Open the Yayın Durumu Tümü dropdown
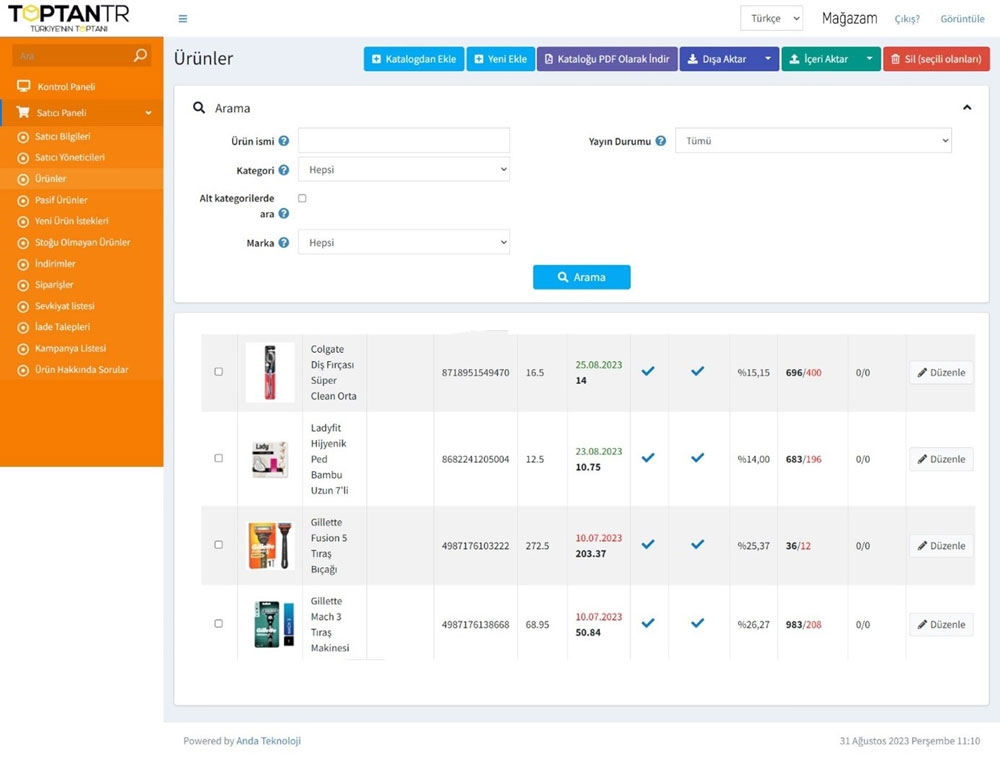 point(813,141)
